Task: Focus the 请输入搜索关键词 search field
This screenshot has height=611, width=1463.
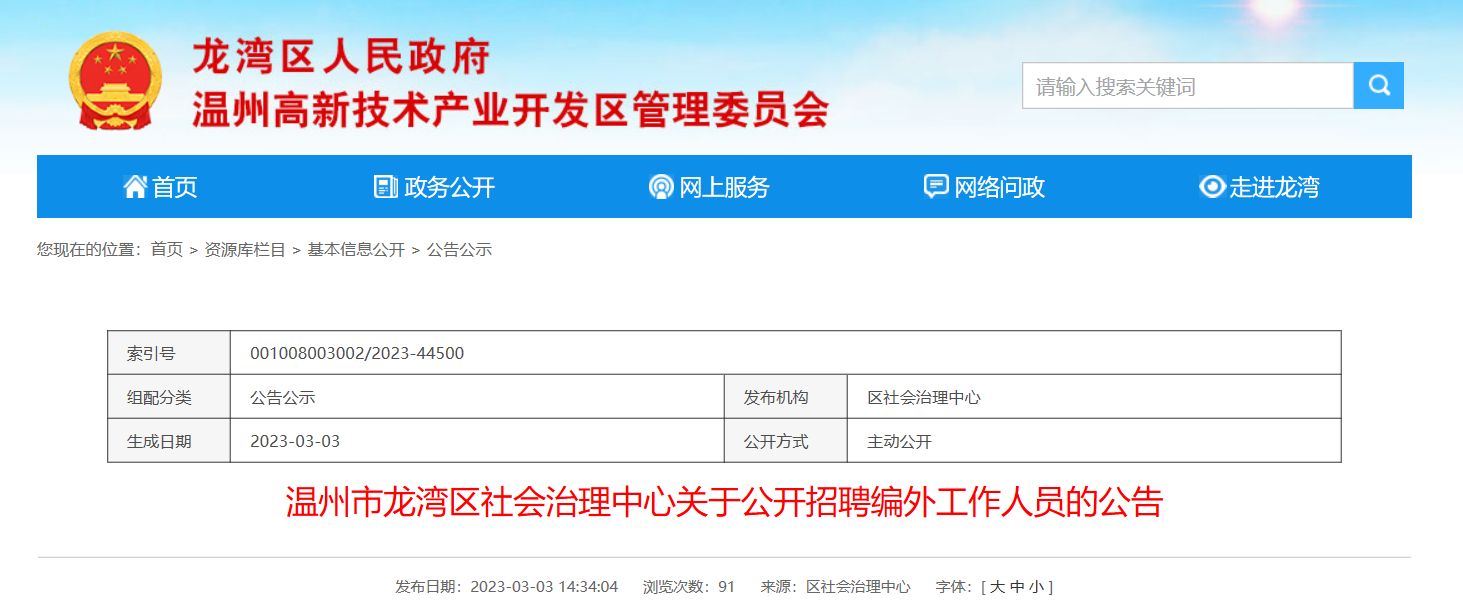Action: (x=1186, y=86)
